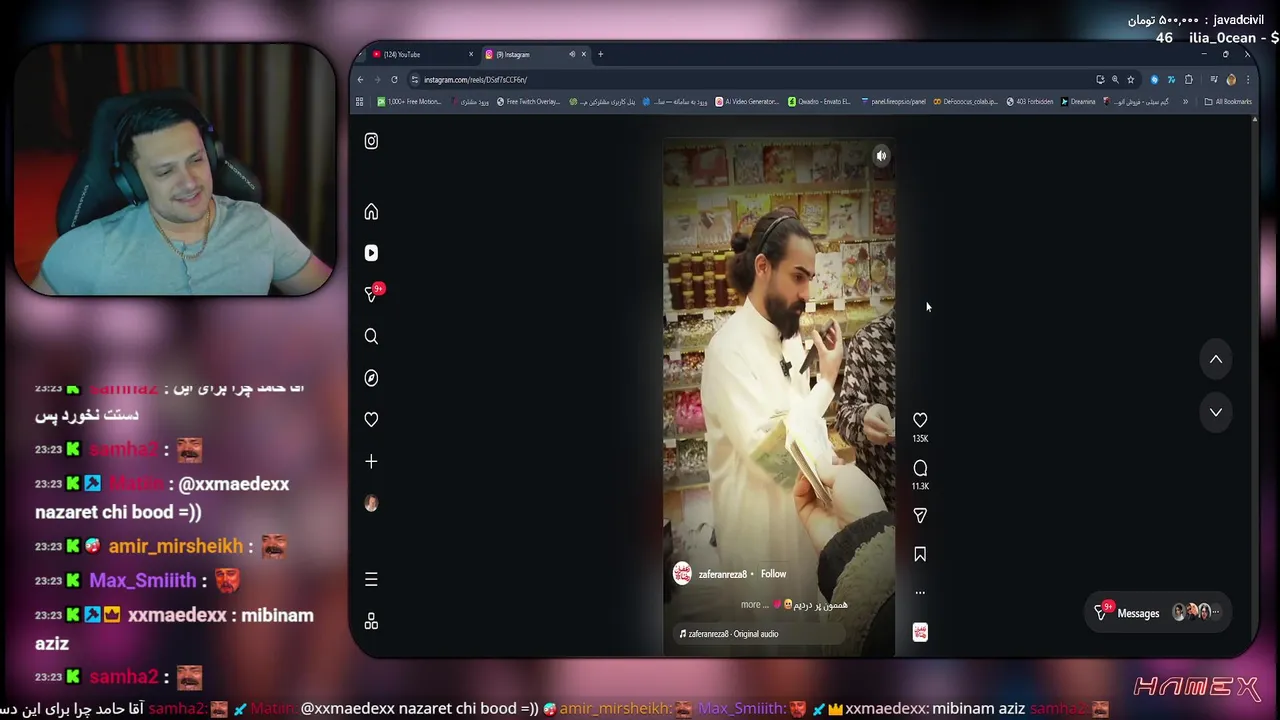The image size is (1280, 720).
Task: Go back in browser history
Action: tap(361, 80)
